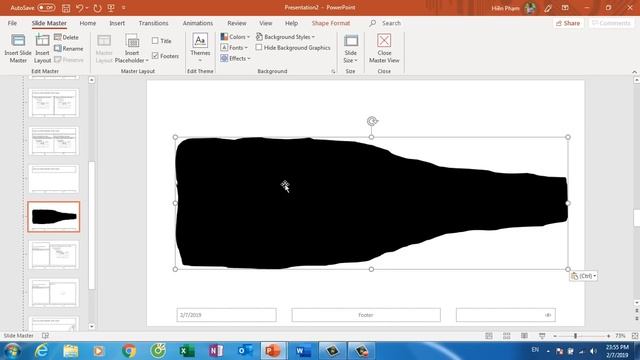Start presentation from beginning icon

point(111,8)
